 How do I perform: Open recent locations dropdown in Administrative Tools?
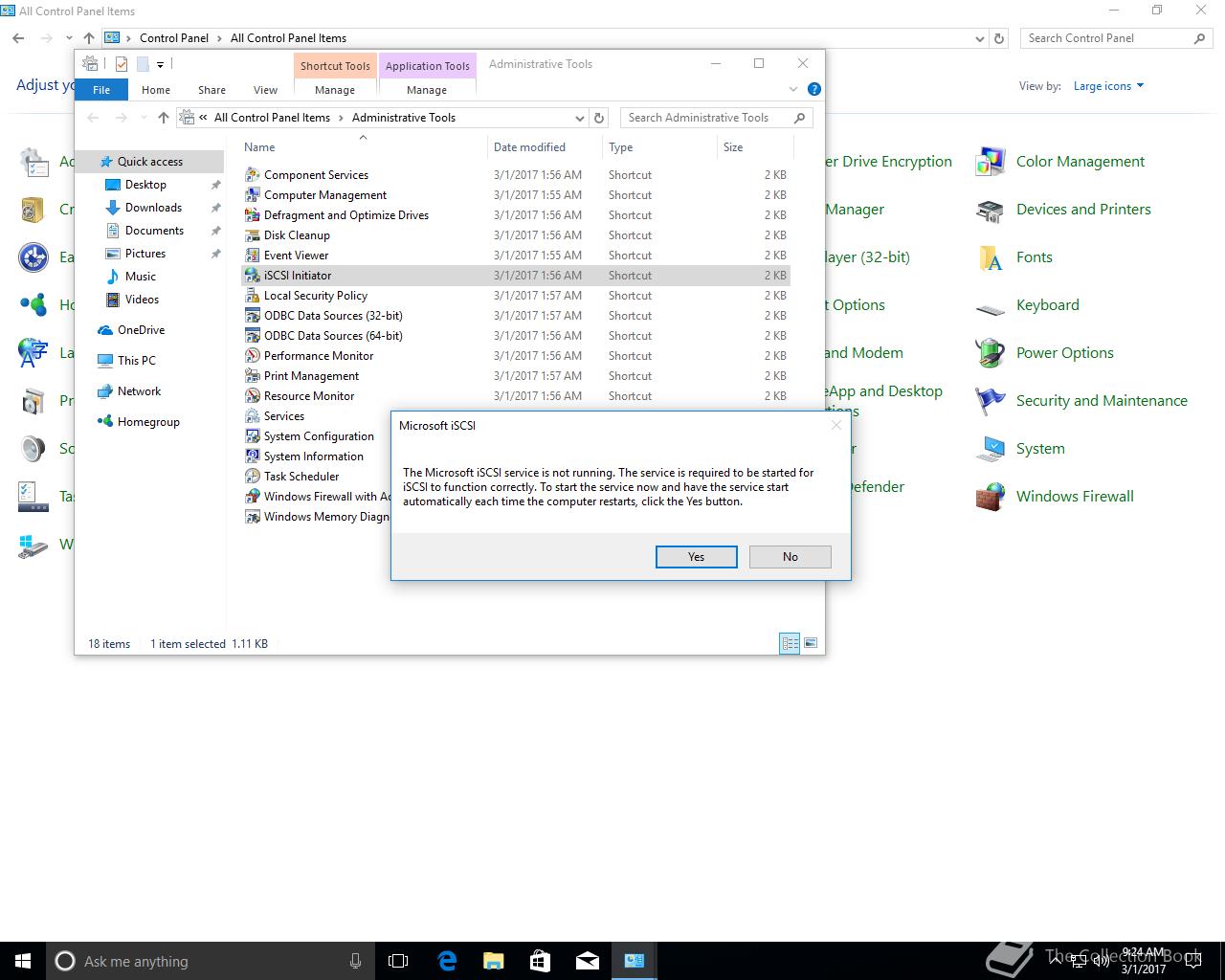pyautogui.click(x=144, y=118)
